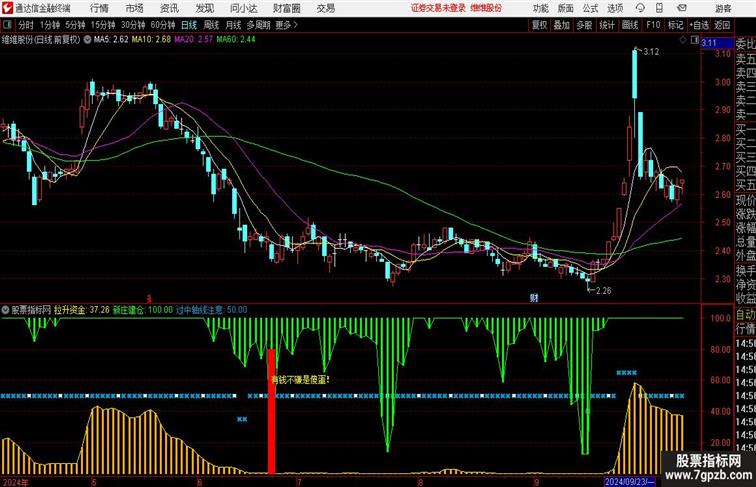Click the 3.12 high price marker
Viewport: 756px width, 487px height.
point(650,52)
